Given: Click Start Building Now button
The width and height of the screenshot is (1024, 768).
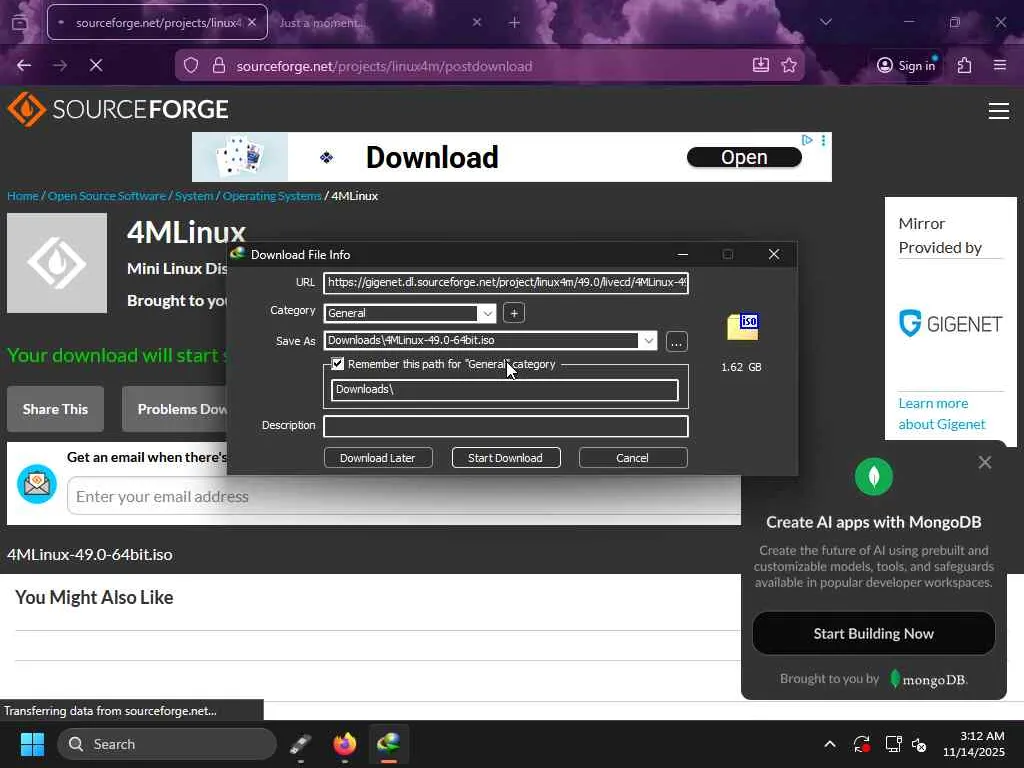Looking at the screenshot, I should (873, 633).
